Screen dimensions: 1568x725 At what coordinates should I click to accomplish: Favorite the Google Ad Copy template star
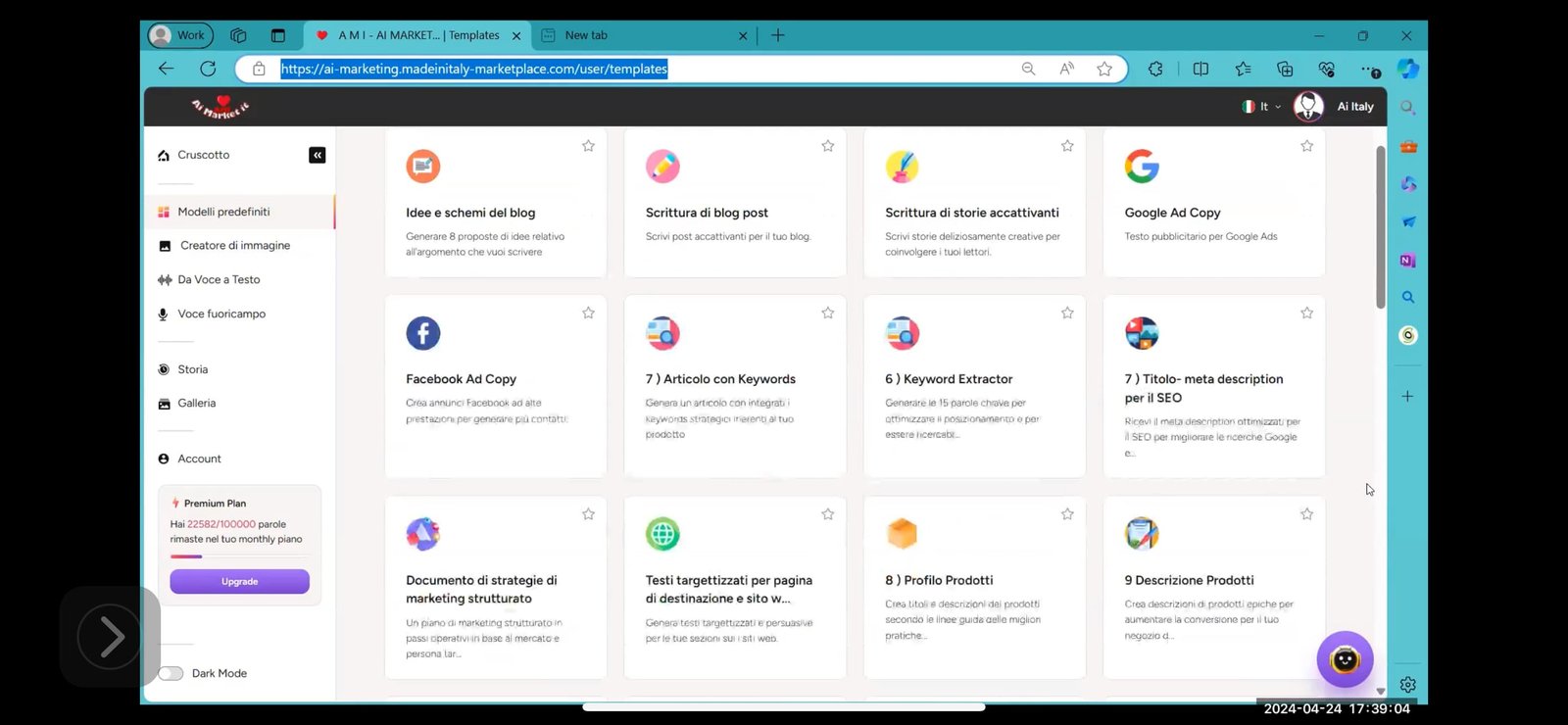coord(1306,146)
